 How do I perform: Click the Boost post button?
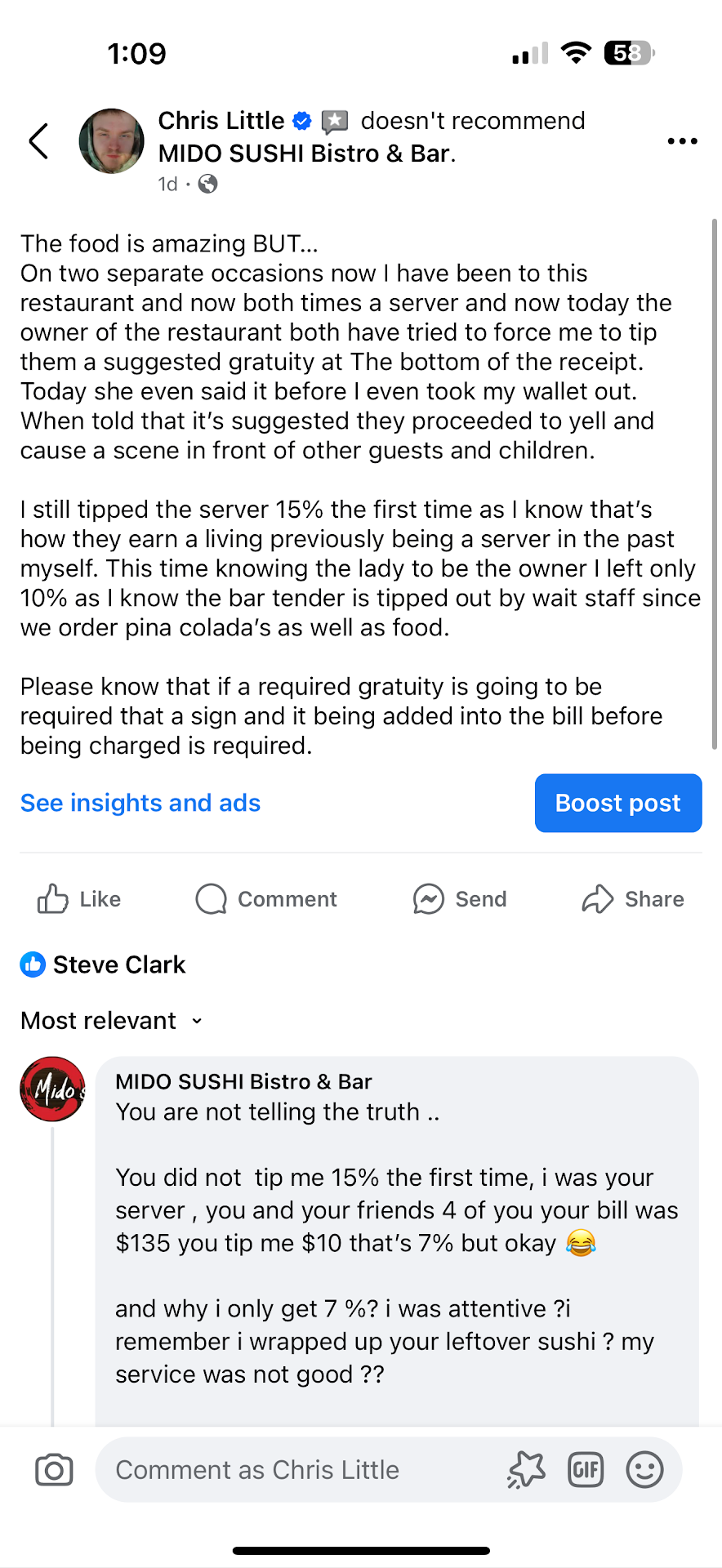(x=618, y=803)
